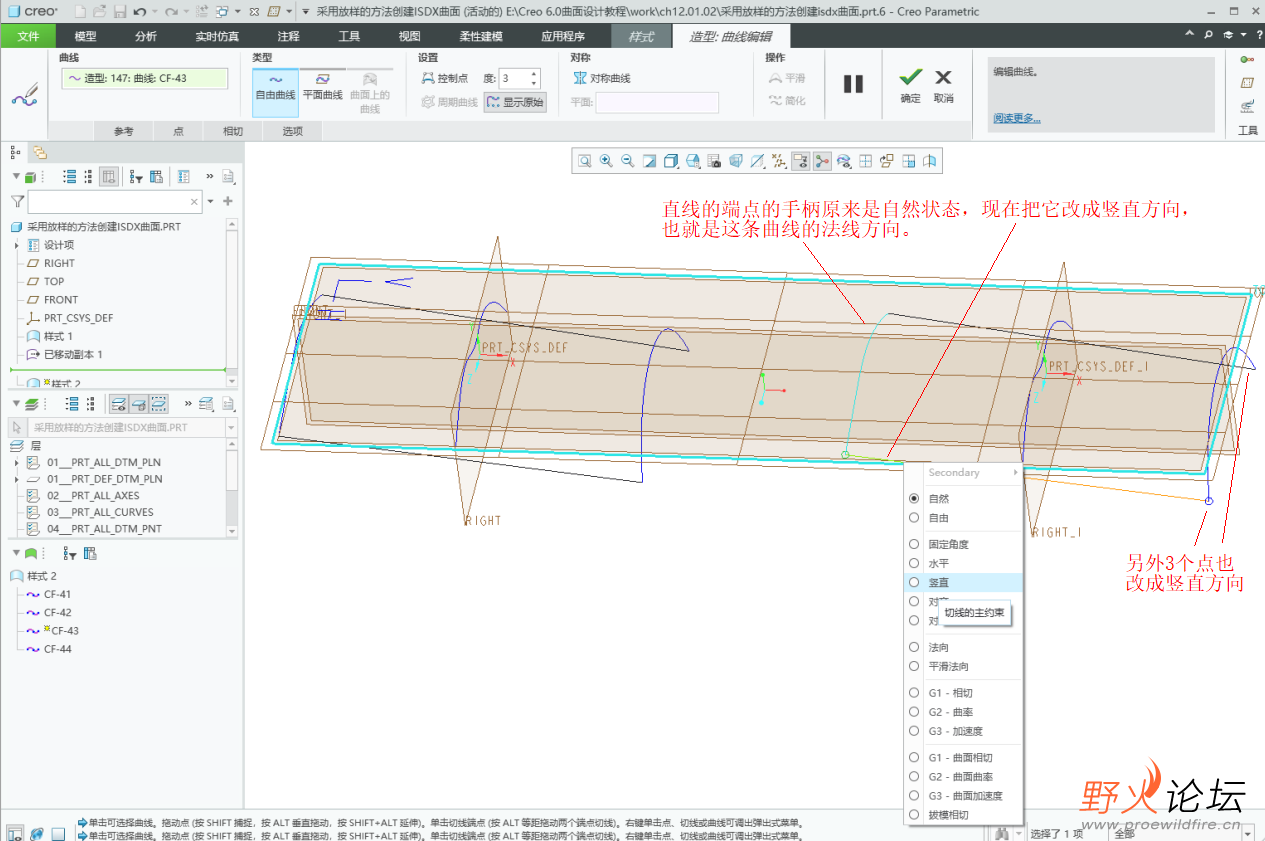Open the 相切 panel tab
This screenshot has height=841, width=1265.
[x=232, y=131]
